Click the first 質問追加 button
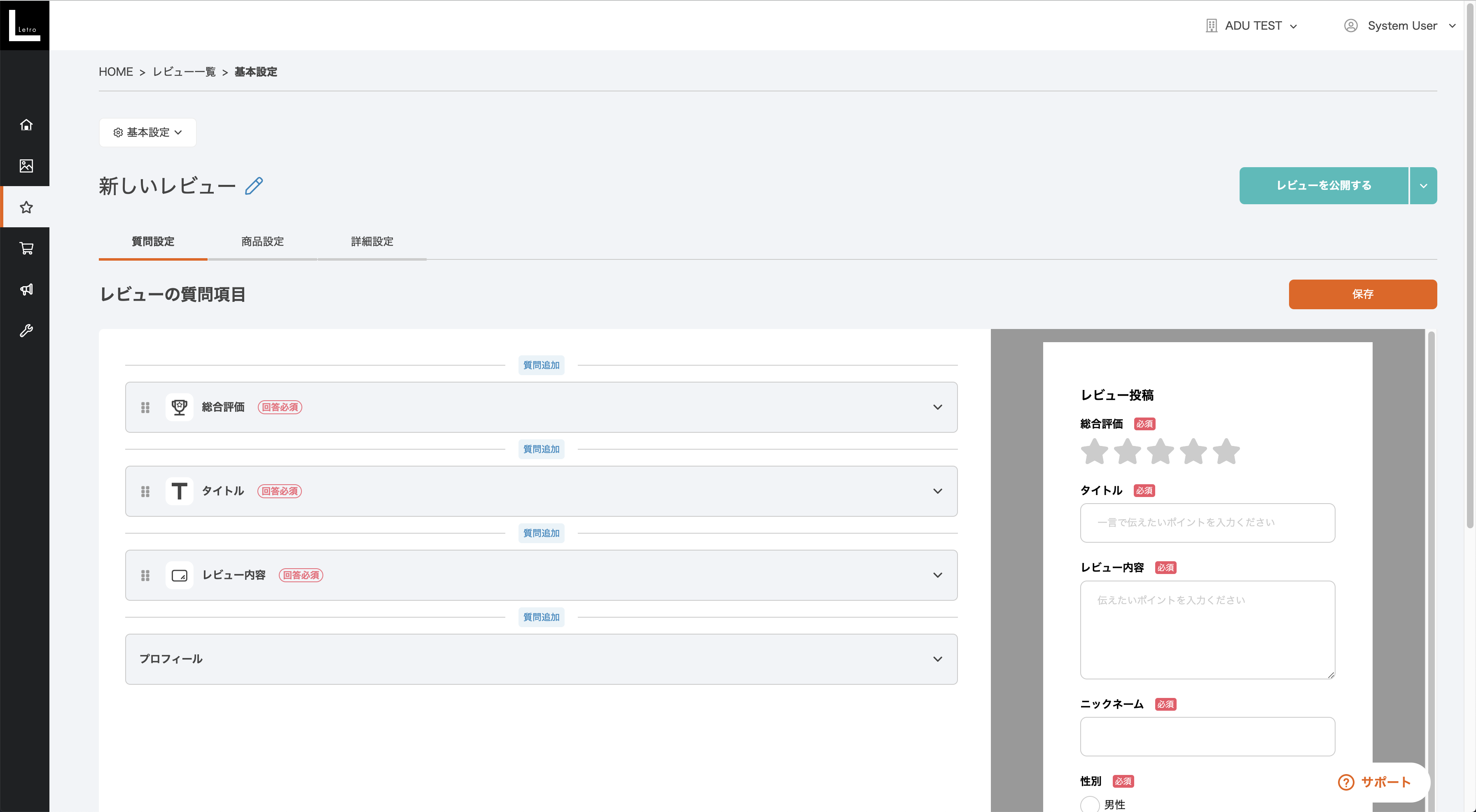 pyautogui.click(x=541, y=365)
